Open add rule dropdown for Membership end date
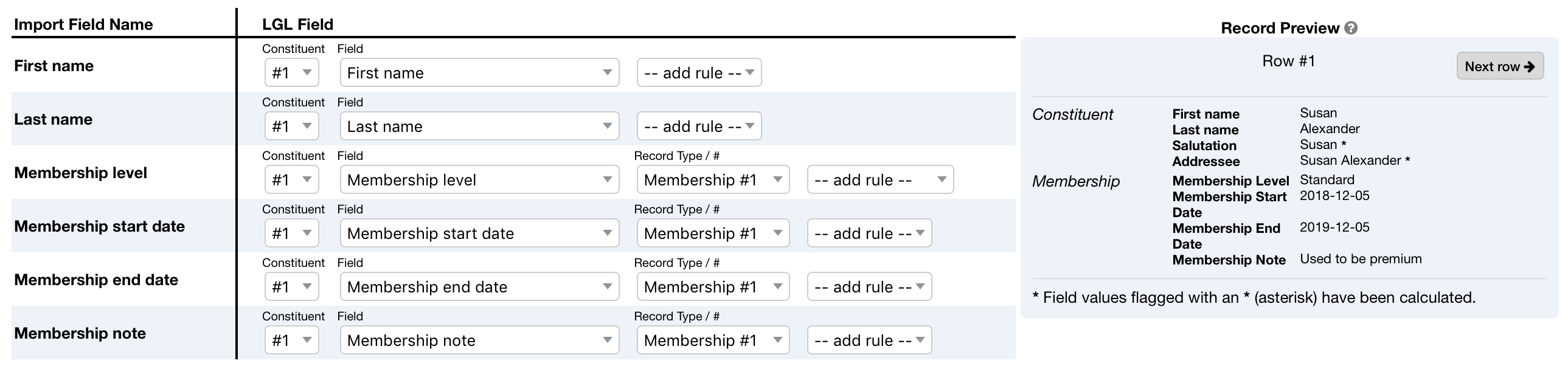The width and height of the screenshot is (1568, 366). click(869, 287)
